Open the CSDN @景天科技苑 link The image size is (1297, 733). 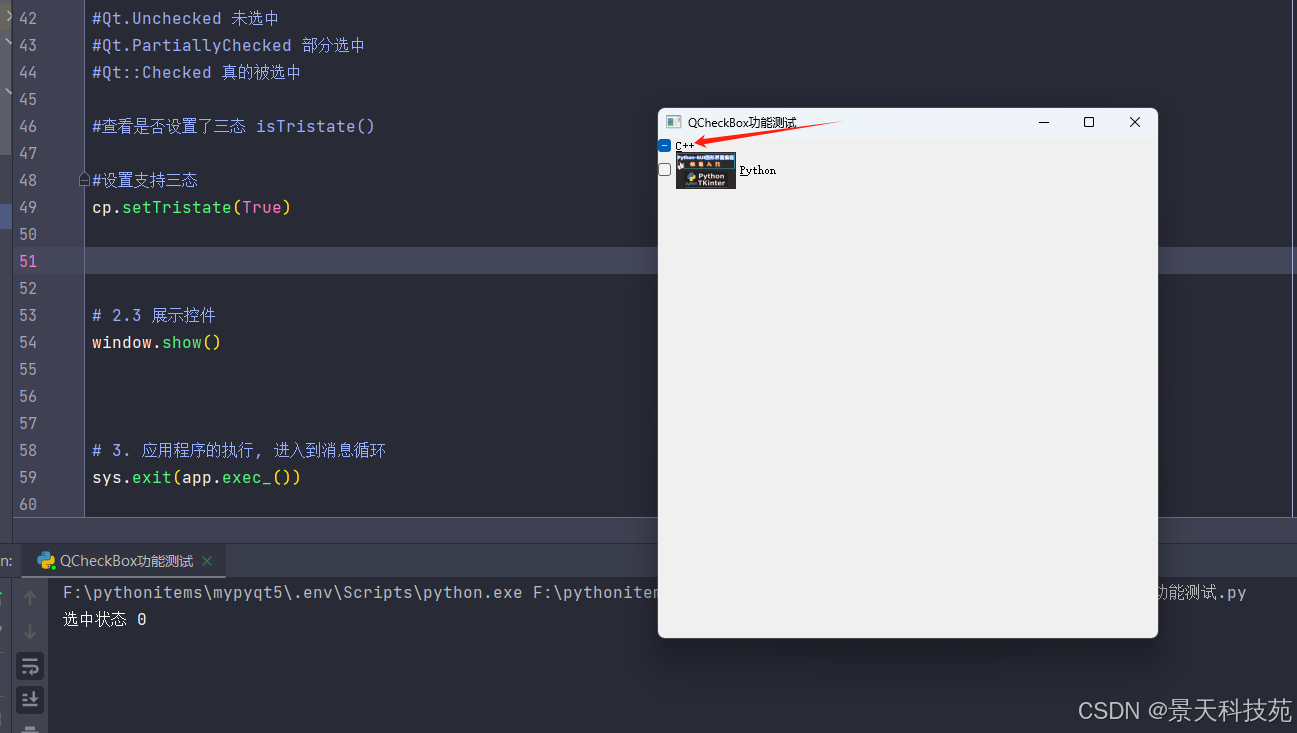point(1184,711)
